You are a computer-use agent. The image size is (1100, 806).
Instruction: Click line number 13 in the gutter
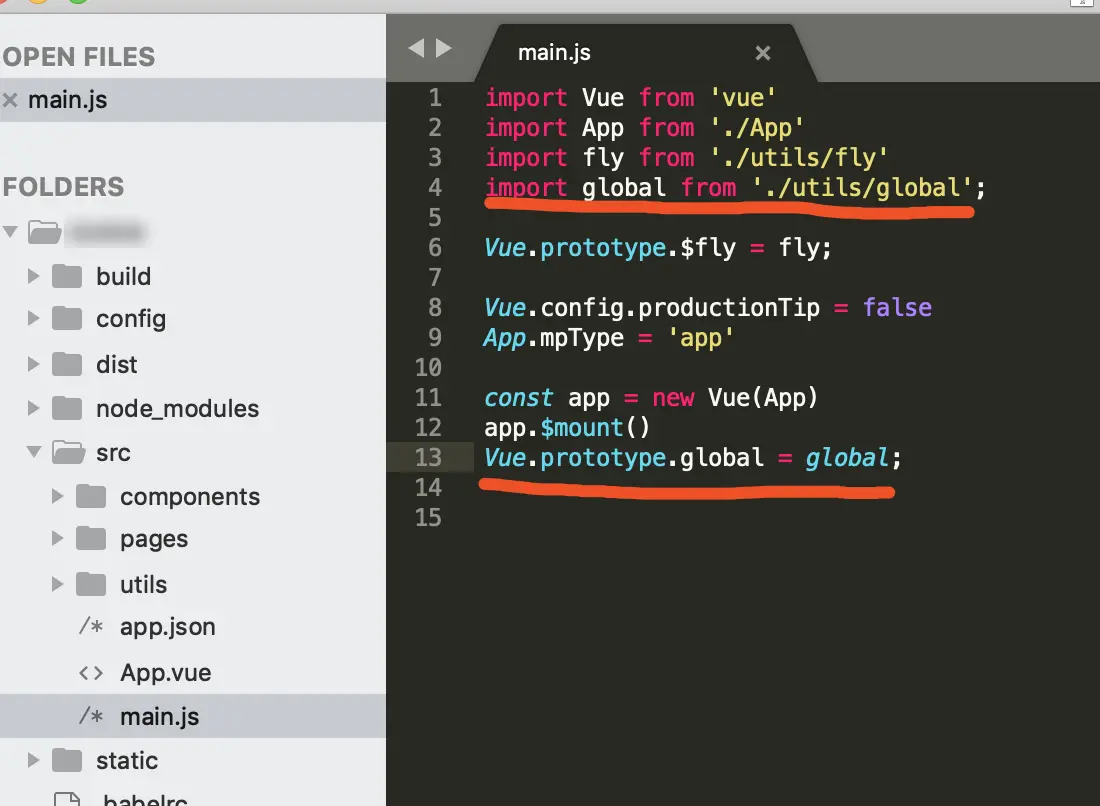pos(428,457)
